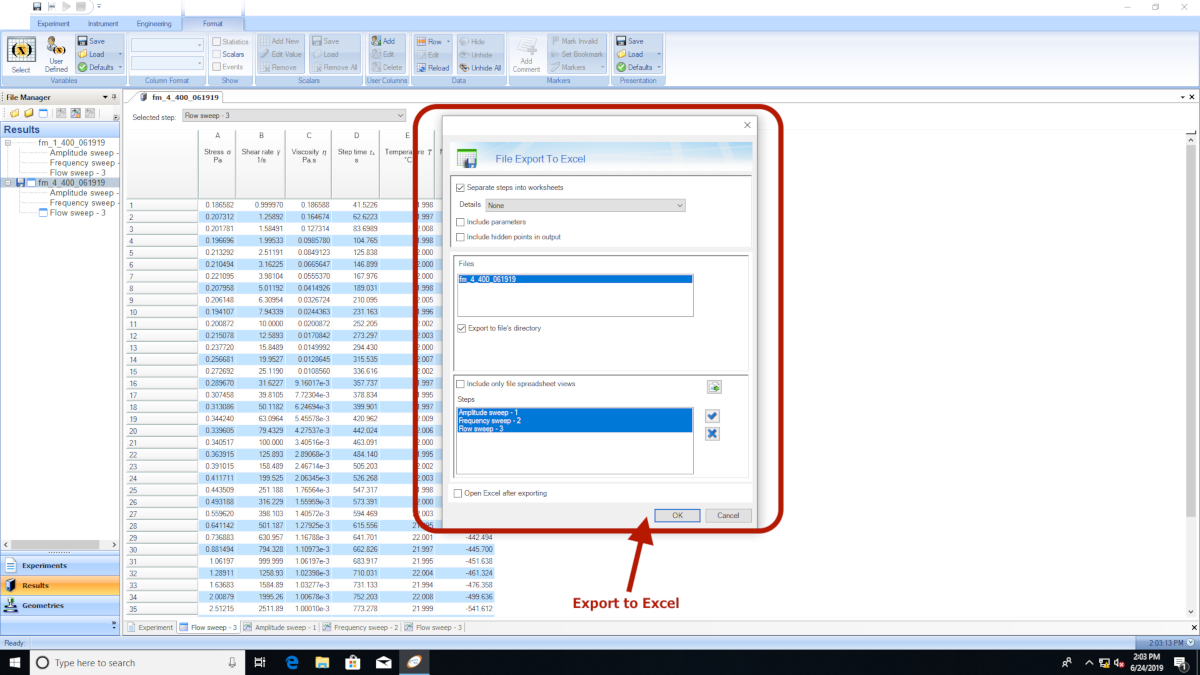Open the User Defined variables tool
The height and width of the screenshot is (675, 1200).
click(57, 54)
